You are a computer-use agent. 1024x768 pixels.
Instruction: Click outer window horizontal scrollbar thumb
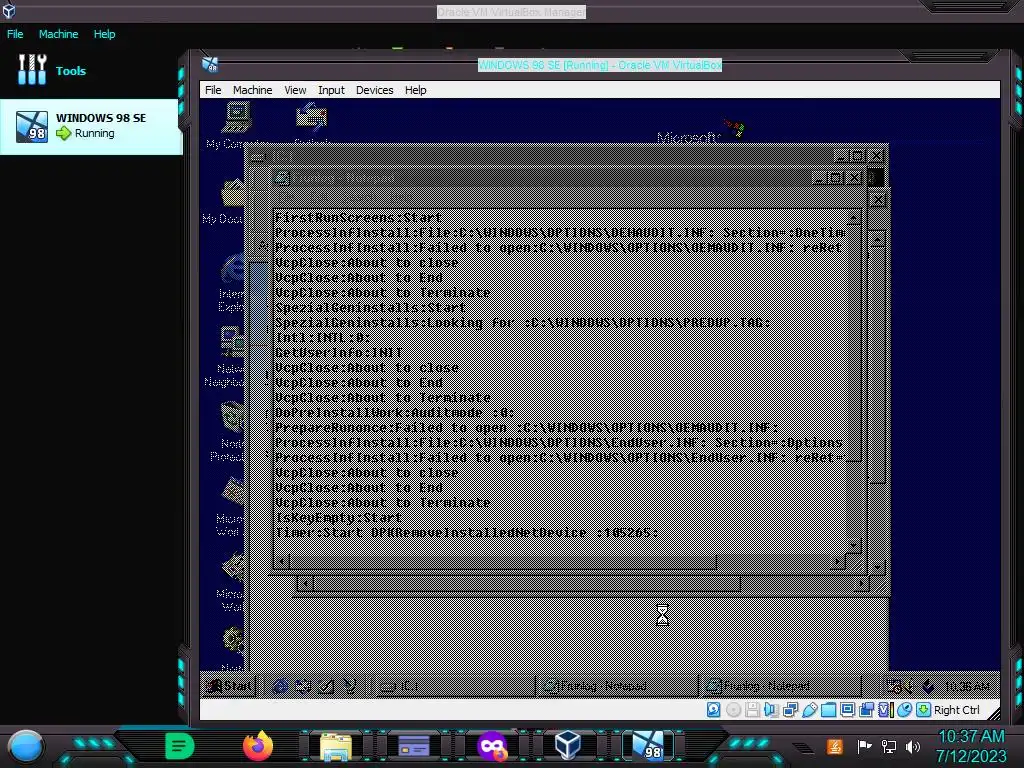point(526,583)
